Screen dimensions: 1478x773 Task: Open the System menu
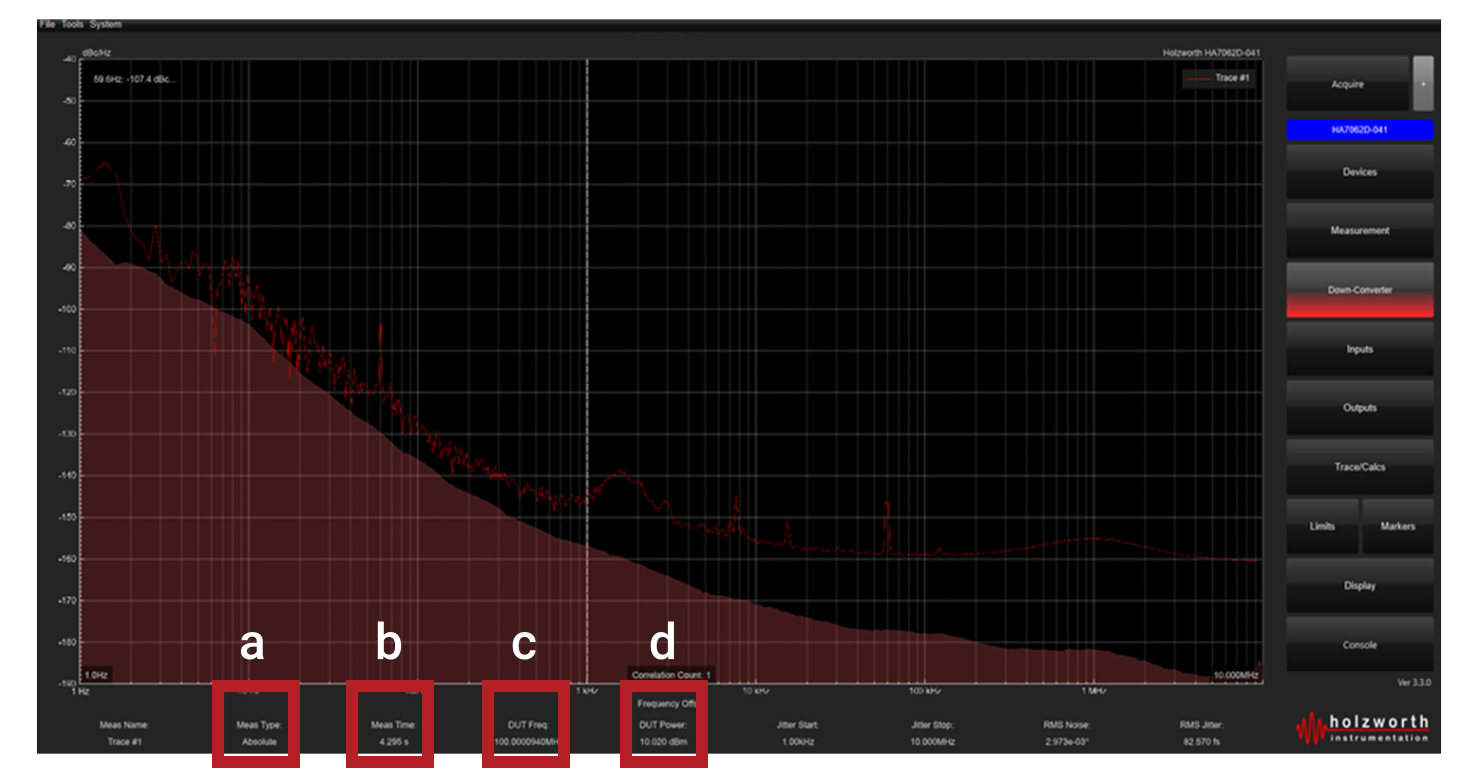(x=104, y=23)
